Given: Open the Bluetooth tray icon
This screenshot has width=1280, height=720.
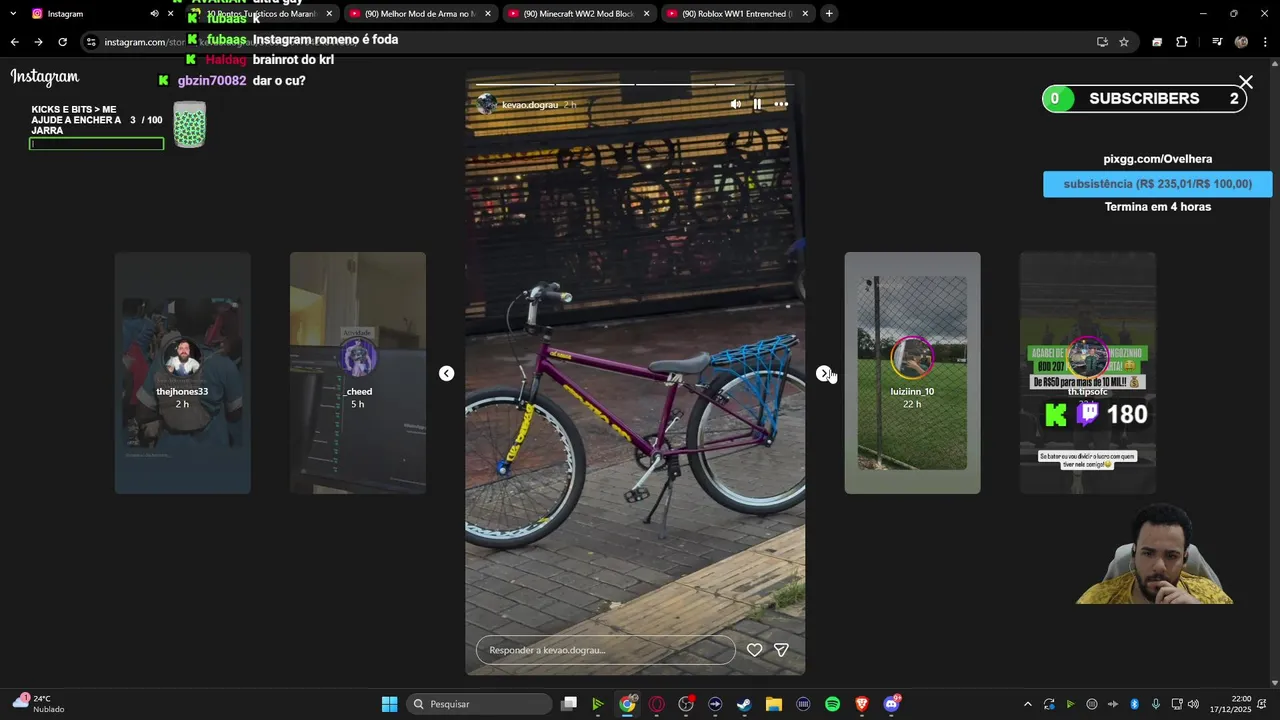Looking at the screenshot, I should [x=1134, y=704].
